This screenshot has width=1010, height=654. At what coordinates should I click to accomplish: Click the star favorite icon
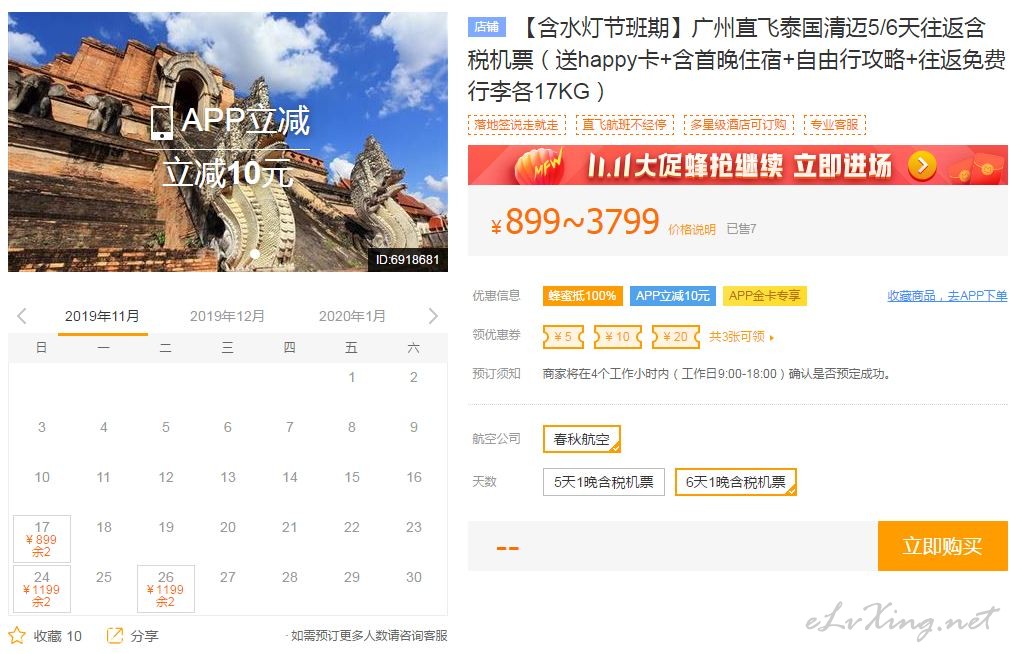click(x=17, y=636)
